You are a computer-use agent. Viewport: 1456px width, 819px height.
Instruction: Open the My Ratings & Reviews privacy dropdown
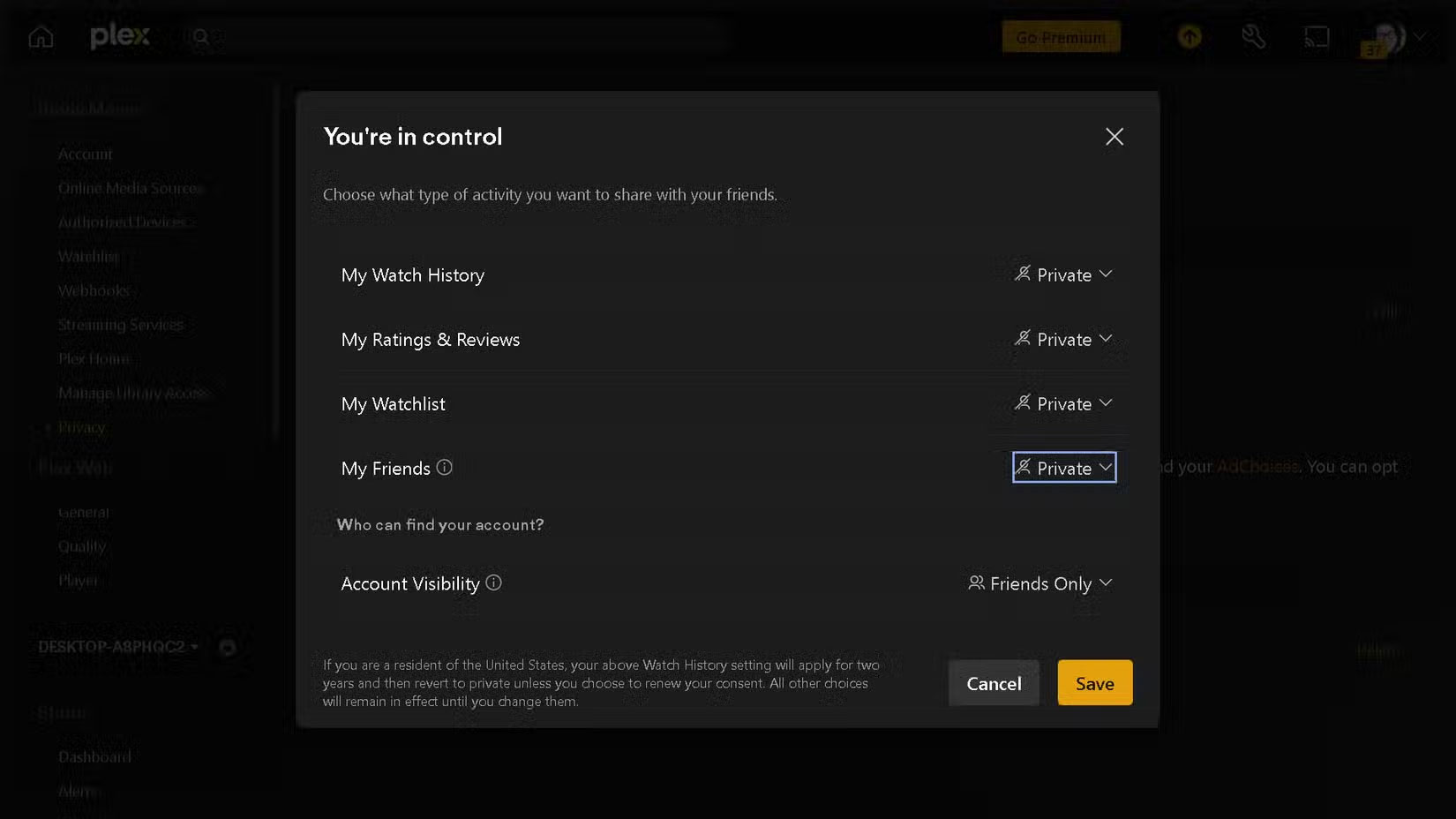1063,339
